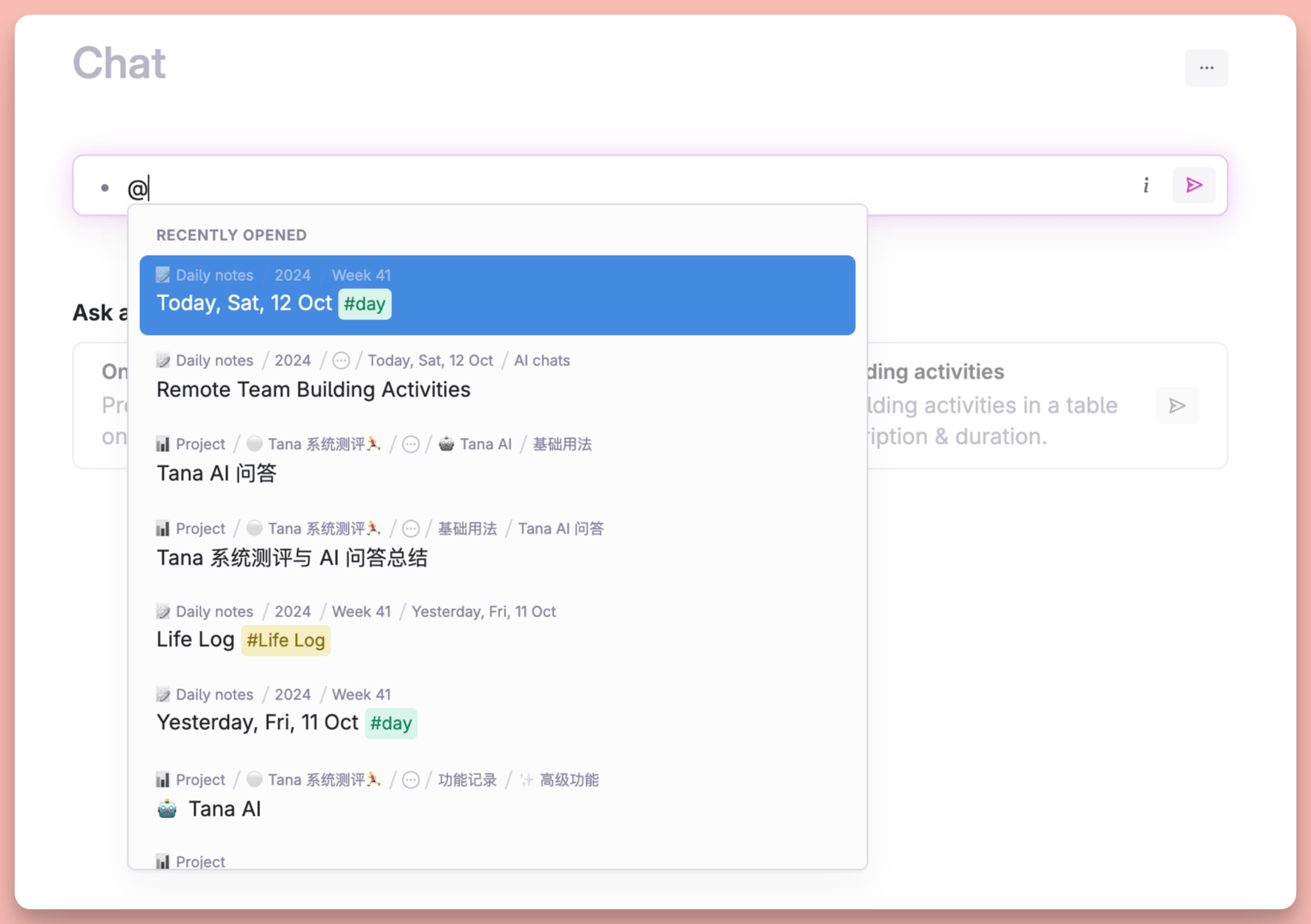
Task: Focus the chat input field
Action: tap(650, 185)
